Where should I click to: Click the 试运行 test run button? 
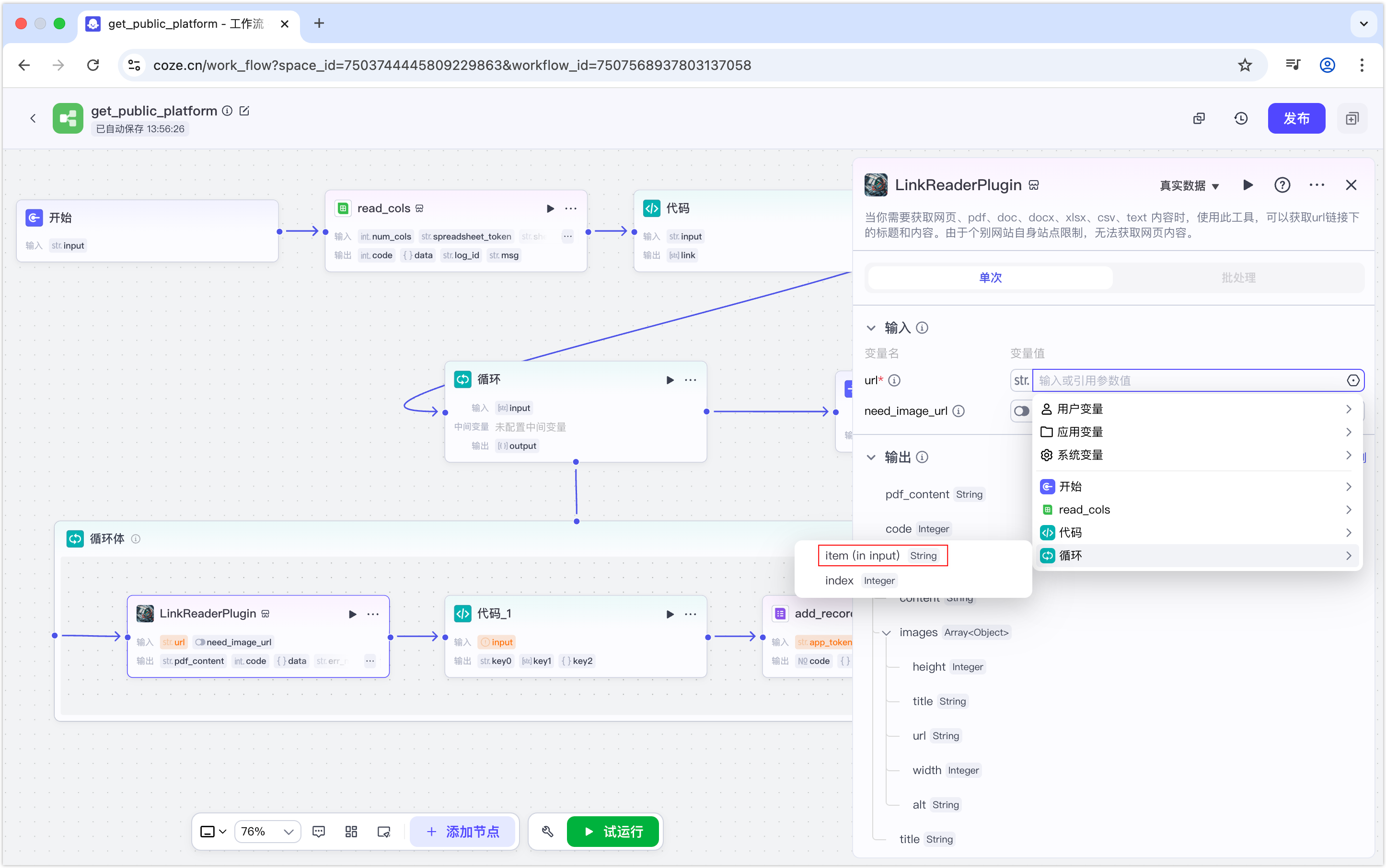612,831
